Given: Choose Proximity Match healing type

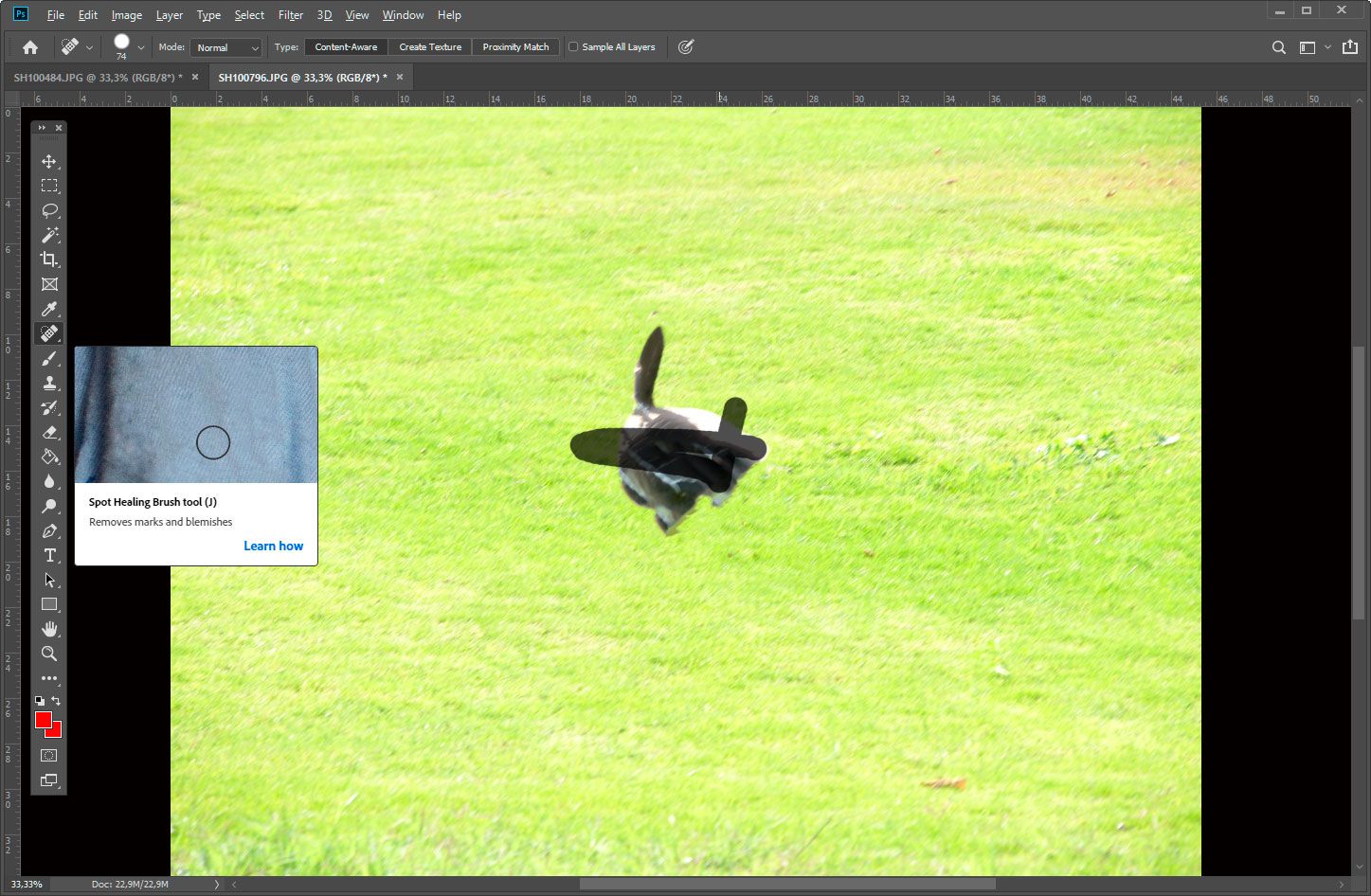Looking at the screenshot, I should pyautogui.click(x=515, y=46).
